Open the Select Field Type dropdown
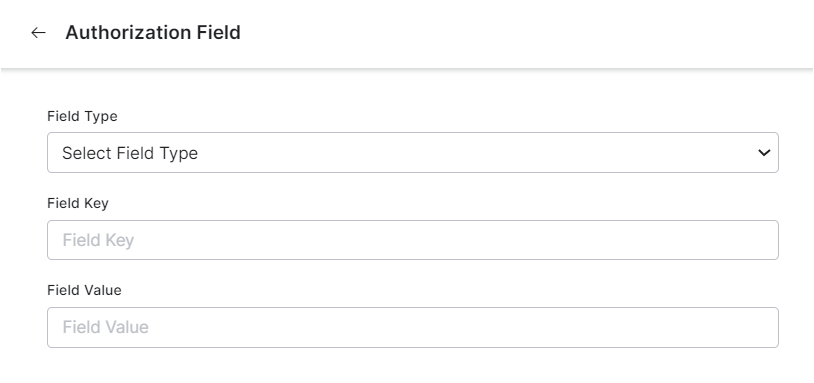 (413, 153)
